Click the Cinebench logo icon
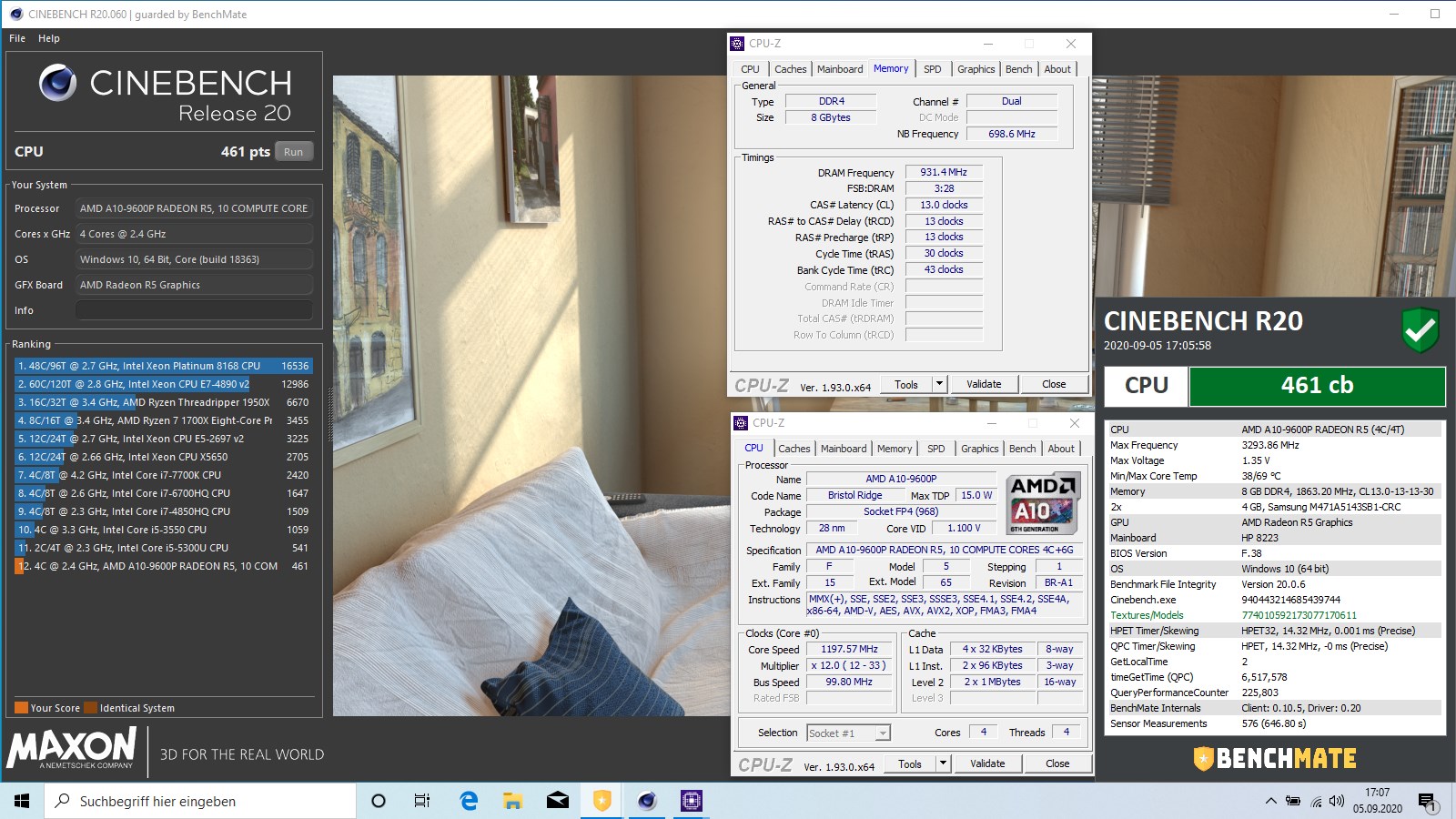 (57, 83)
